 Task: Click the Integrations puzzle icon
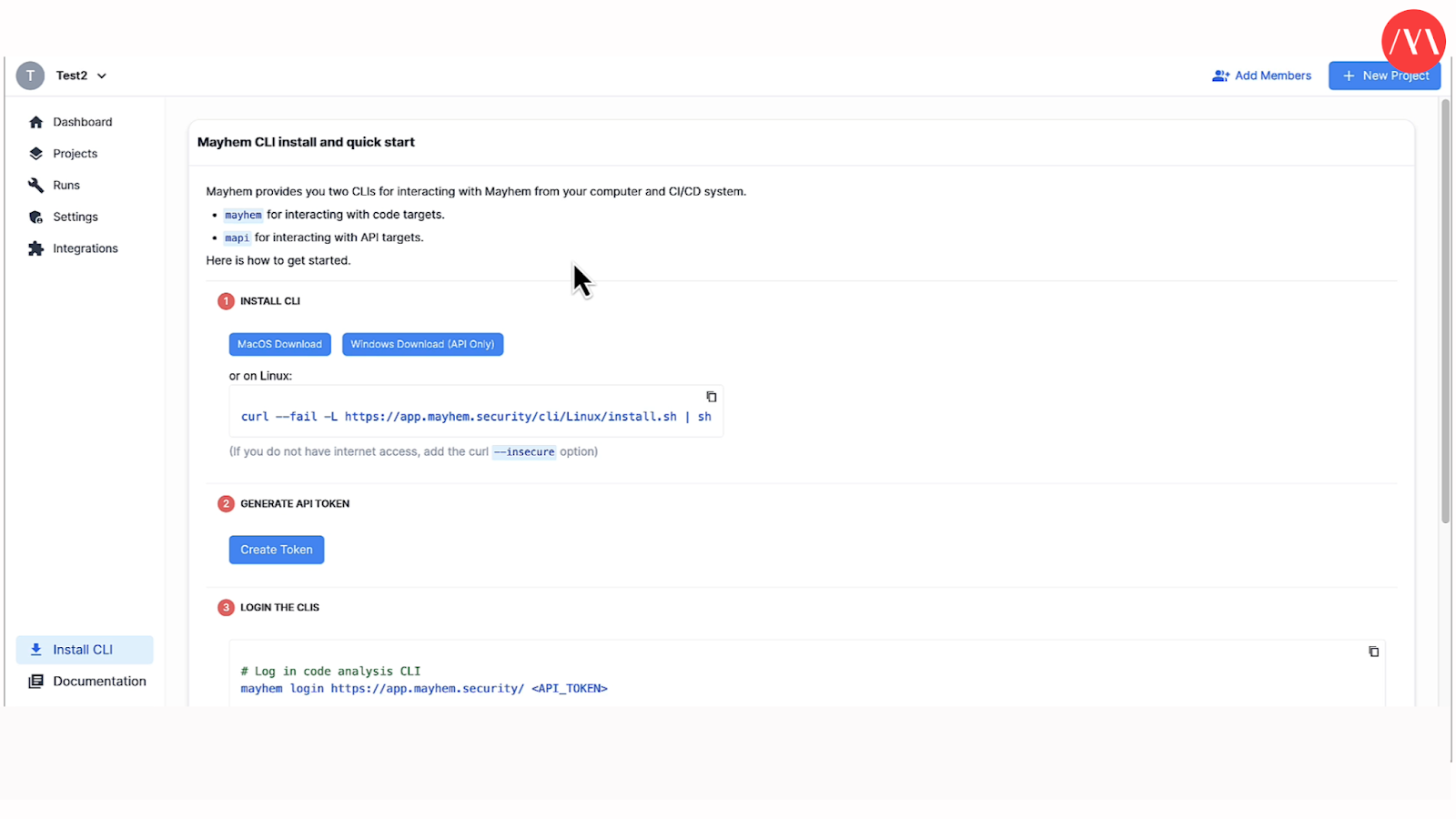tap(35, 248)
